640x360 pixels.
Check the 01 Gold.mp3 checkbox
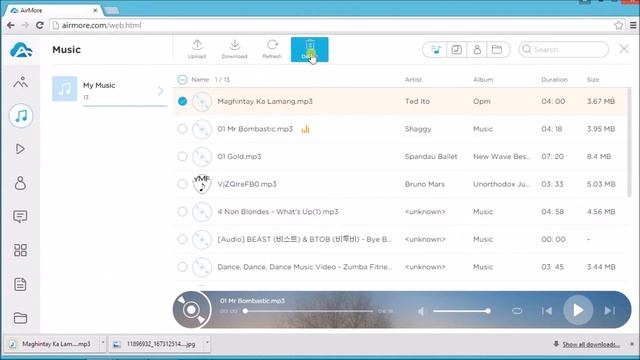tap(182, 156)
